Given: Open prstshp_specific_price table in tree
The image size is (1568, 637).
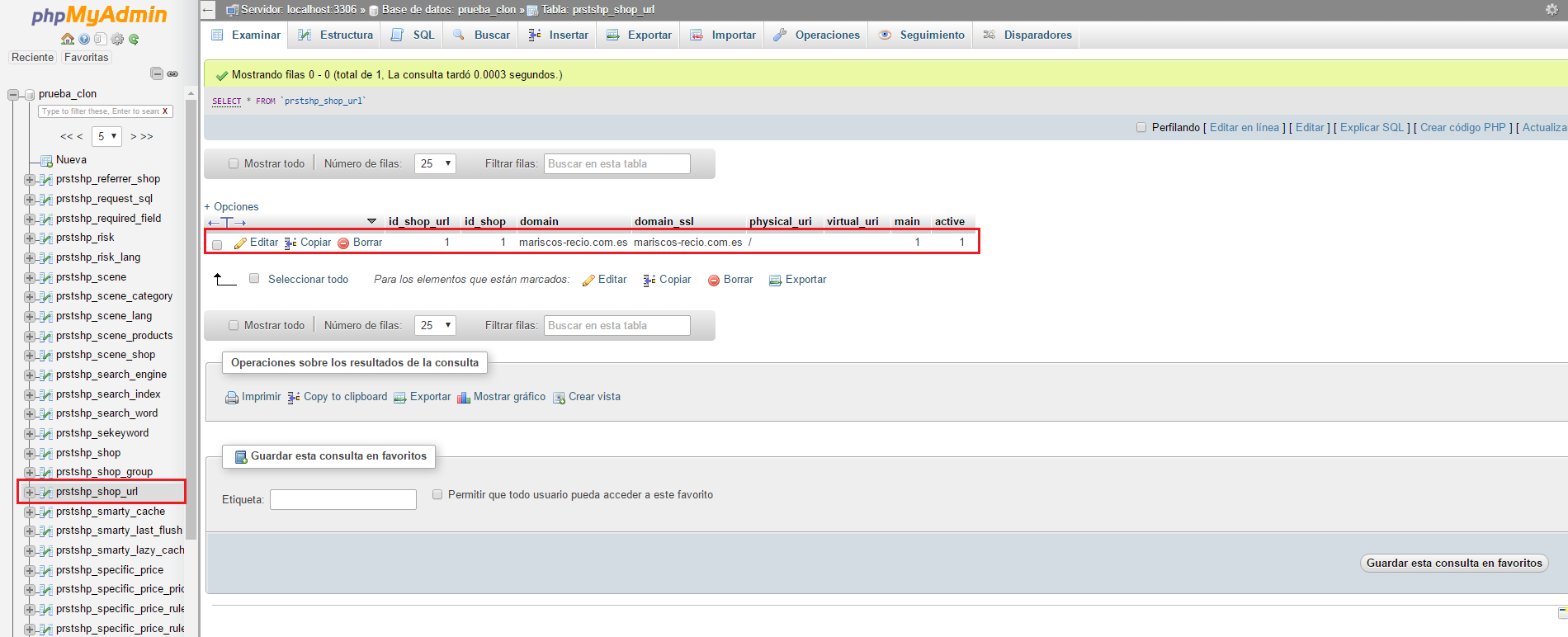Looking at the screenshot, I should (109, 570).
